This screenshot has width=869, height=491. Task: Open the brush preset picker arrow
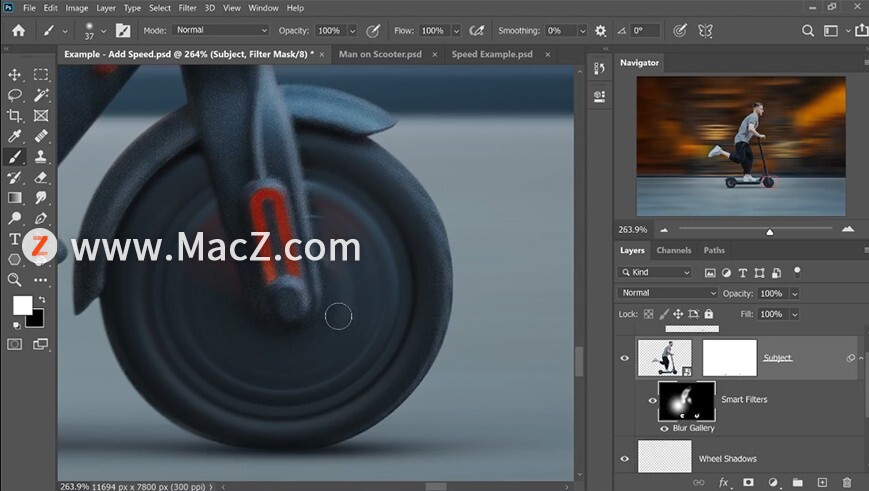tap(104, 31)
